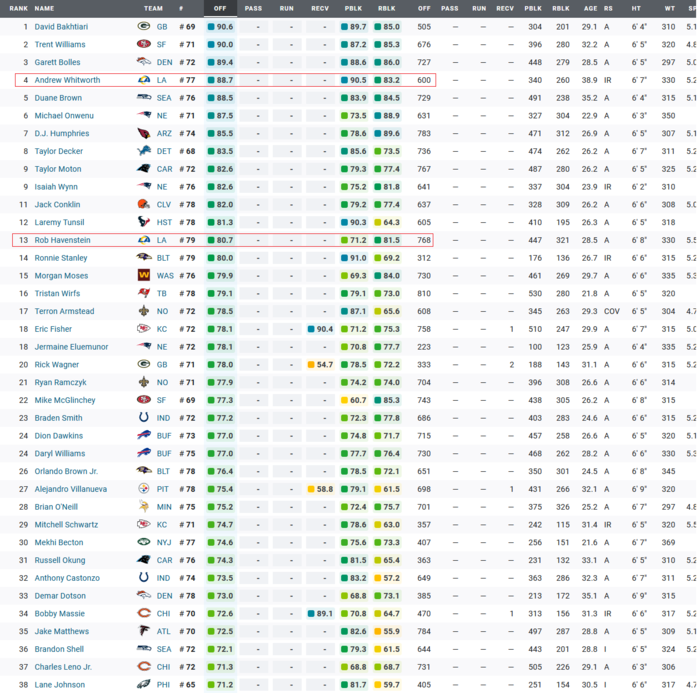
Task: Click the 49ers logo in Trent Williams' row
Action: [x=144, y=45]
